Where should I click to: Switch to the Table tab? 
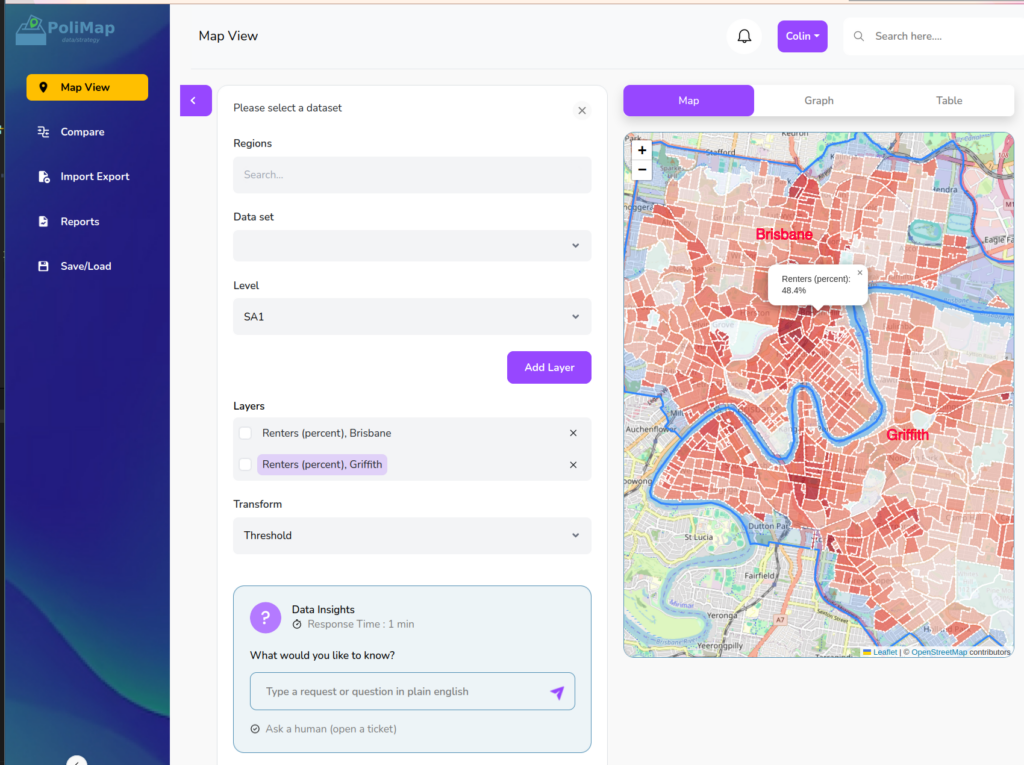coord(949,101)
